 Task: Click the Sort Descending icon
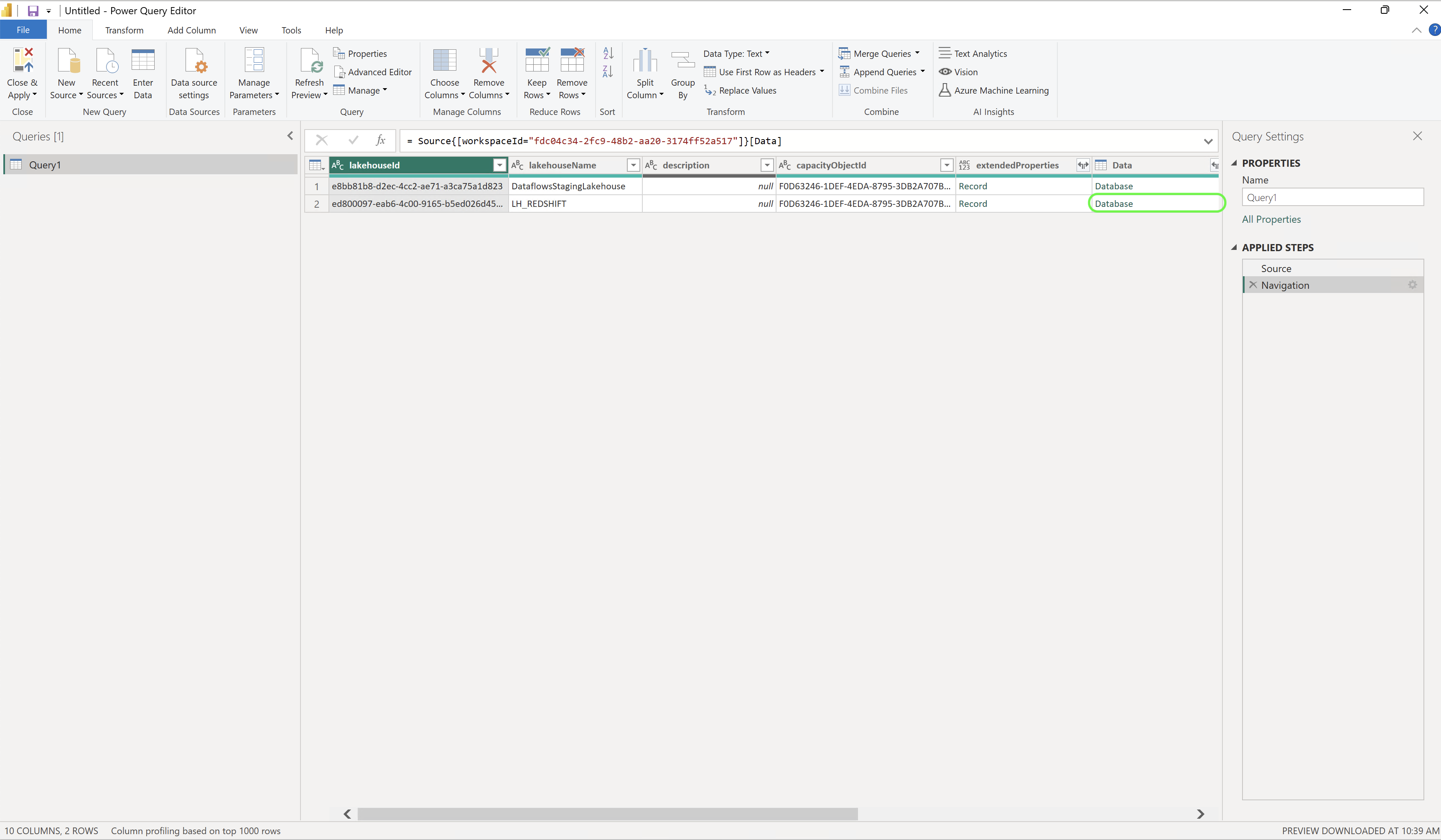608,72
